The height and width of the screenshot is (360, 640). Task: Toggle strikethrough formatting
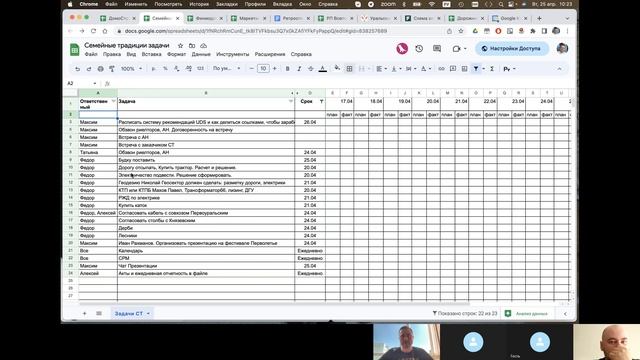point(311,69)
